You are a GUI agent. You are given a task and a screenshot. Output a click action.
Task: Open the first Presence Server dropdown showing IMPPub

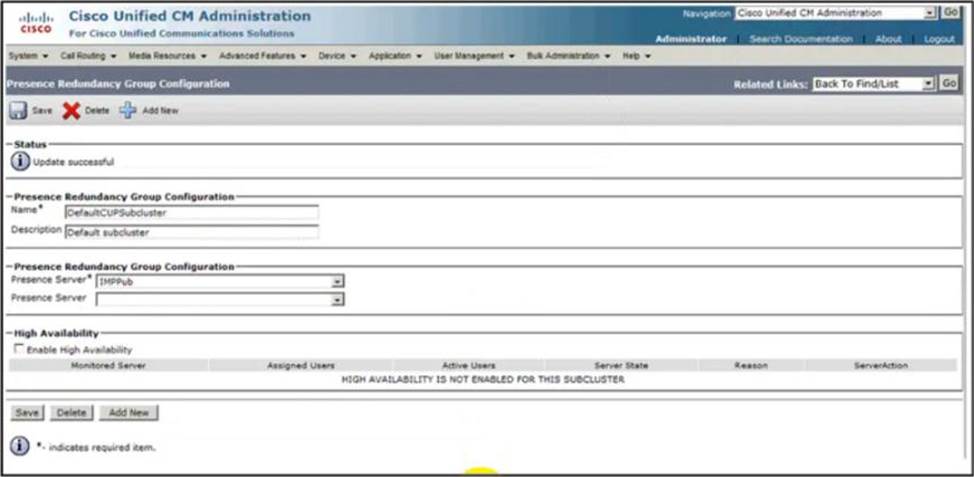point(220,282)
